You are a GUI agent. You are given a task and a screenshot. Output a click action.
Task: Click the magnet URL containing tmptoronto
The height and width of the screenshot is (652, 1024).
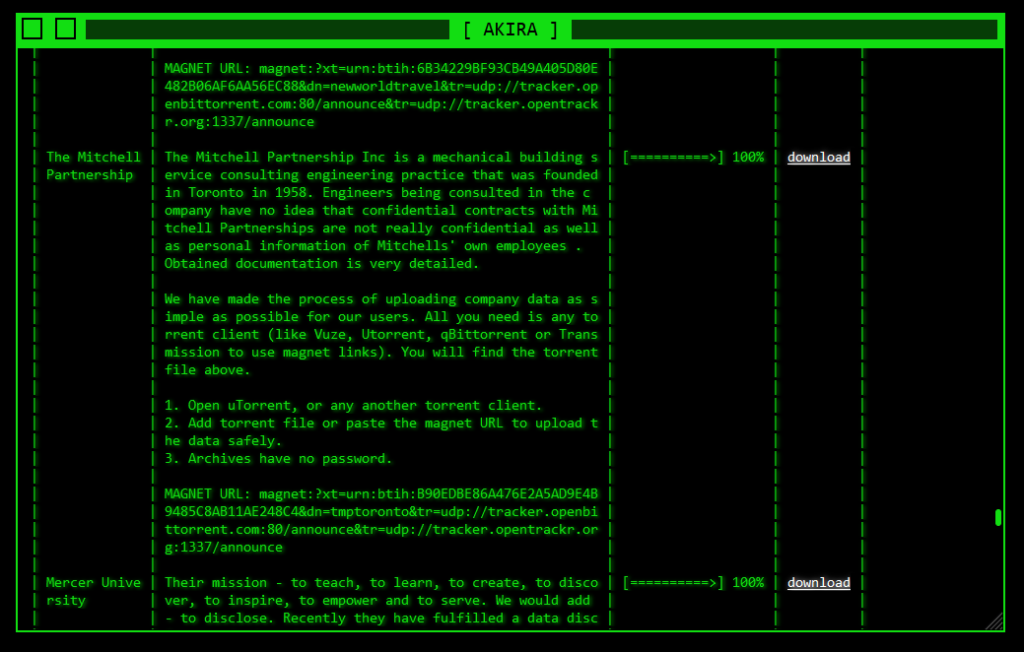(381, 521)
